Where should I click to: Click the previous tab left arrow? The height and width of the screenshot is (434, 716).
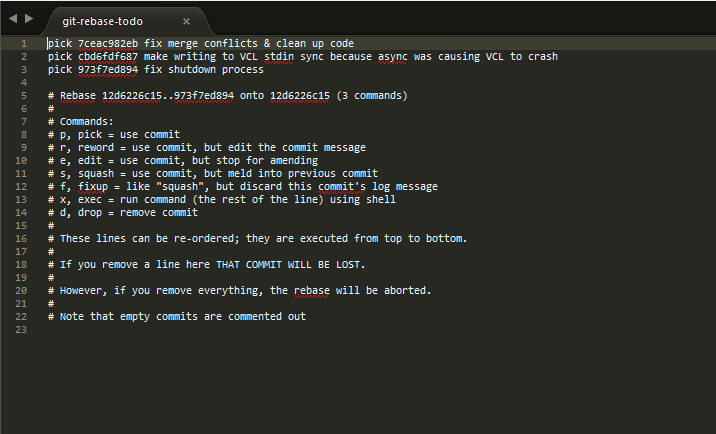(x=13, y=18)
